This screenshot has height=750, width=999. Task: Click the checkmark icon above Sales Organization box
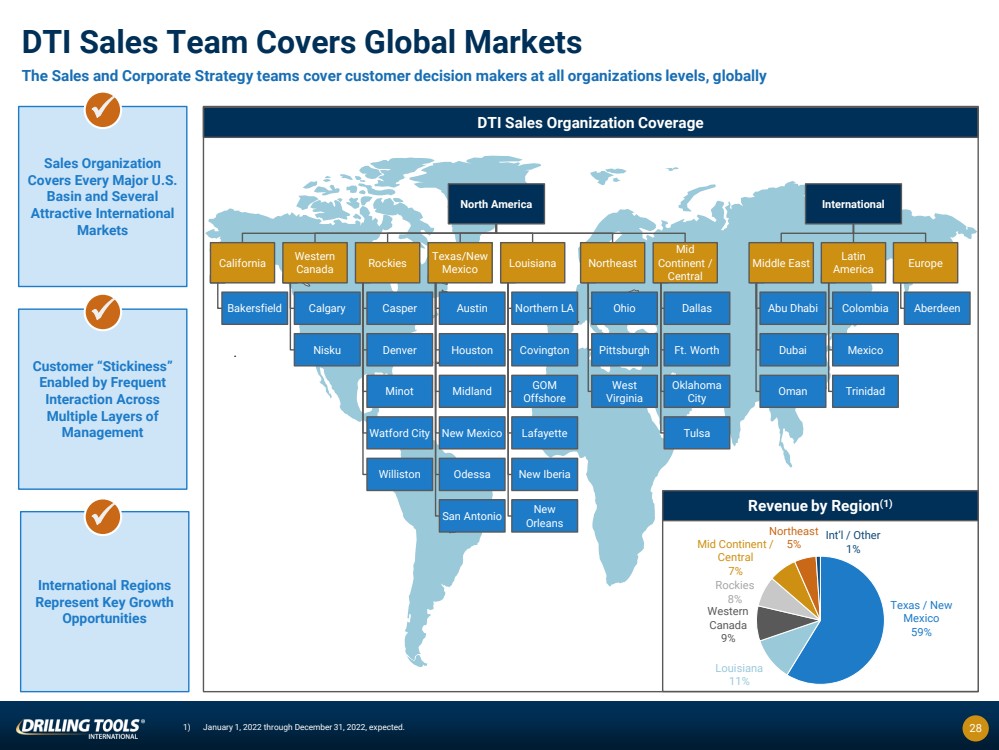pyautogui.click(x=103, y=110)
